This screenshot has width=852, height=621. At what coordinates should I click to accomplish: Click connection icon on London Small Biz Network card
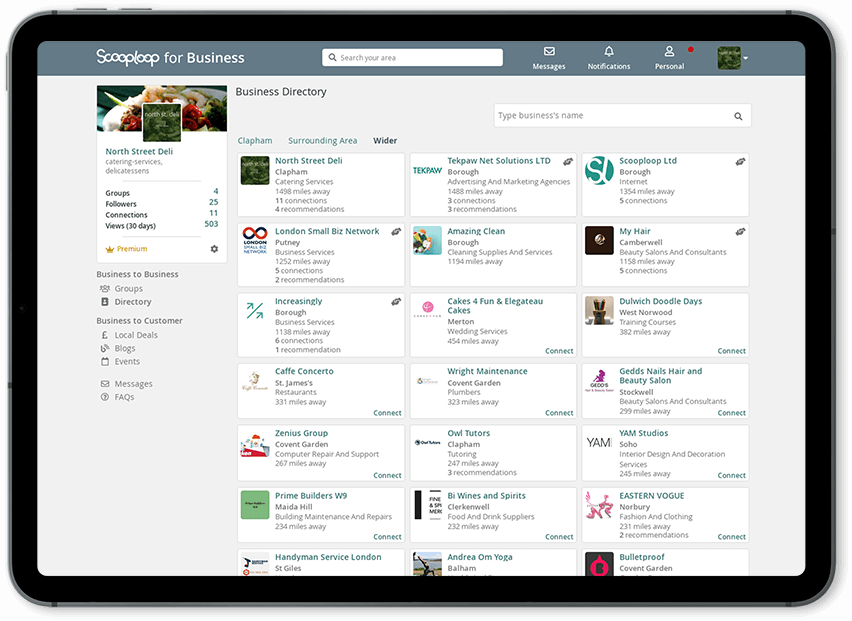click(x=396, y=231)
